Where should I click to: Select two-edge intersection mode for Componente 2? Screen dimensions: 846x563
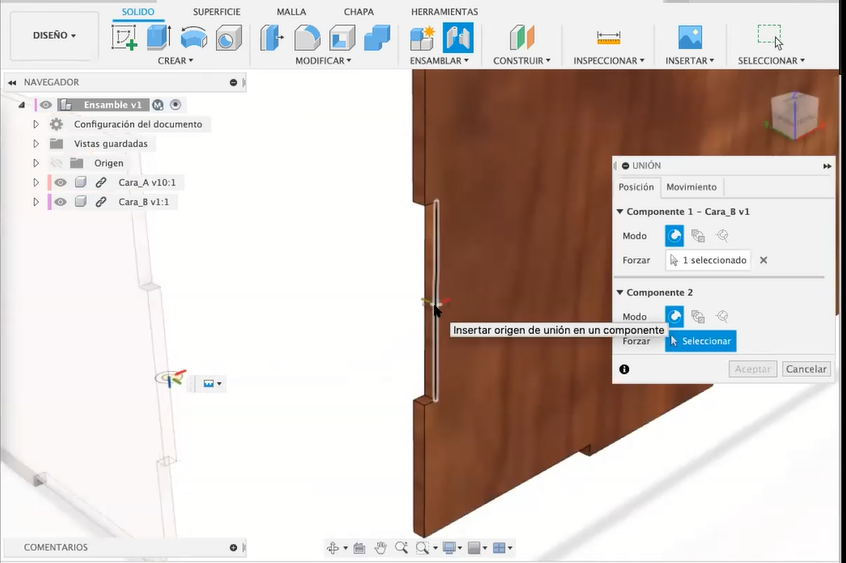(x=722, y=316)
